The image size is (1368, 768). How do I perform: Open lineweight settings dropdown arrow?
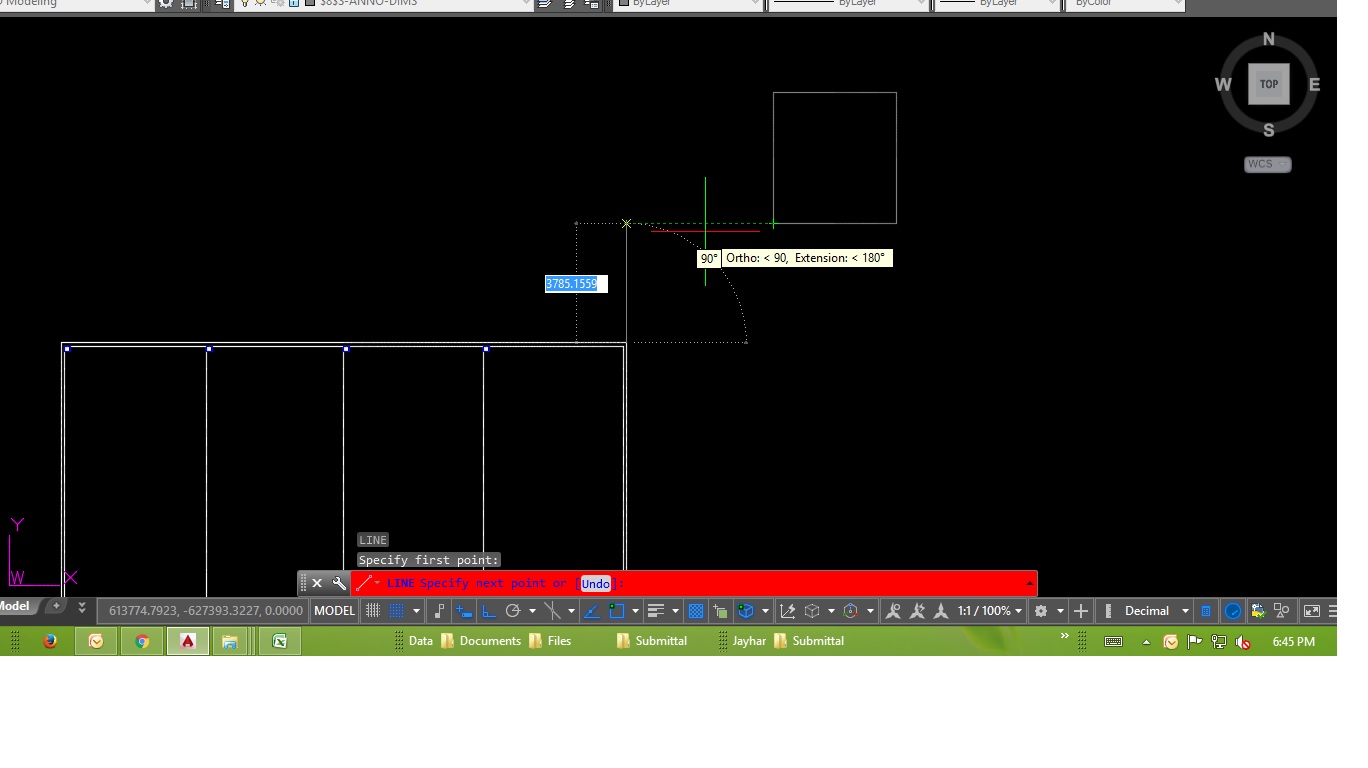(675, 611)
